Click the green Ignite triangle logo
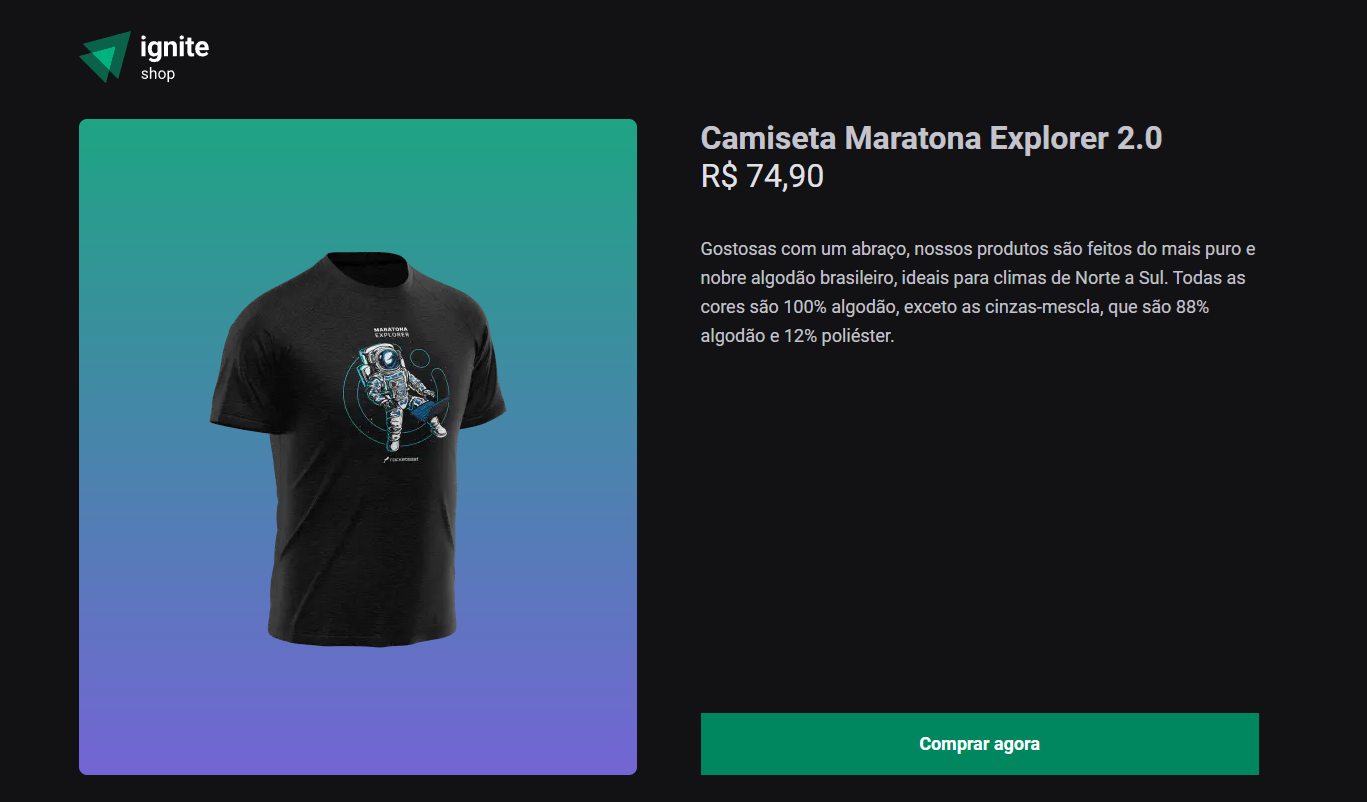1367x802 pixels. (105, 56)
